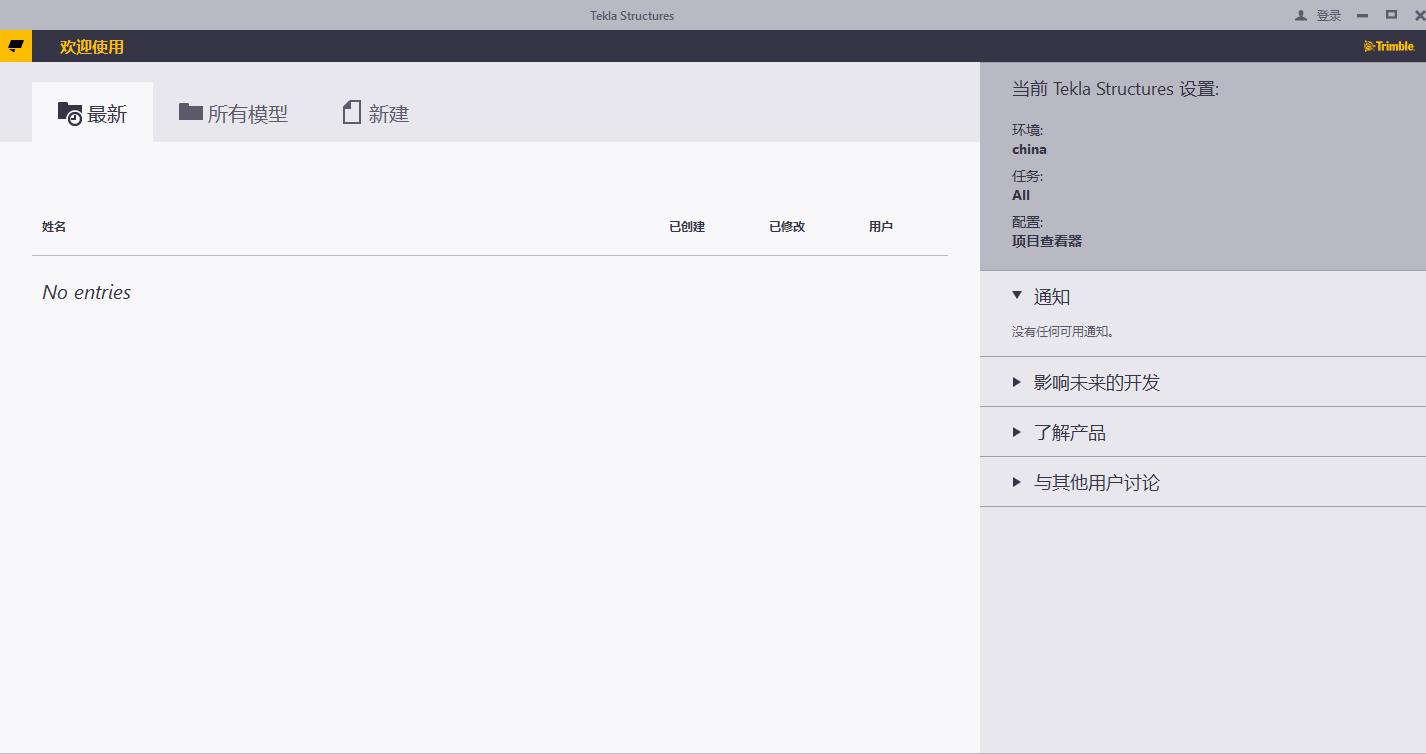Image resolution: width=1426 pixels, height=754 pixels.
Task: Click the 项目查看器 configuration value
Action: click(x=1047, y=241)
